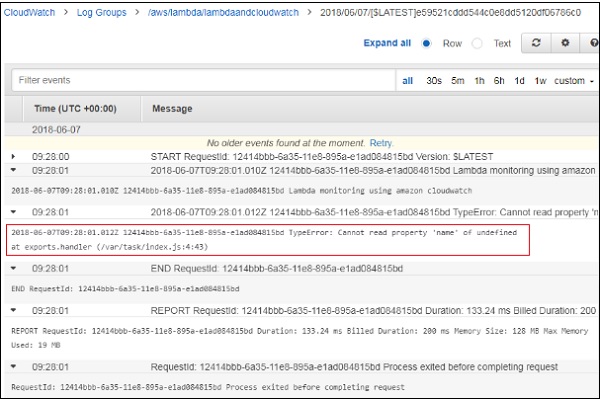Expand the 09:28:00 START RequestId row
The height and width of the screenshot is (399, 600).
pyautogui.click(x=13, y=156)
